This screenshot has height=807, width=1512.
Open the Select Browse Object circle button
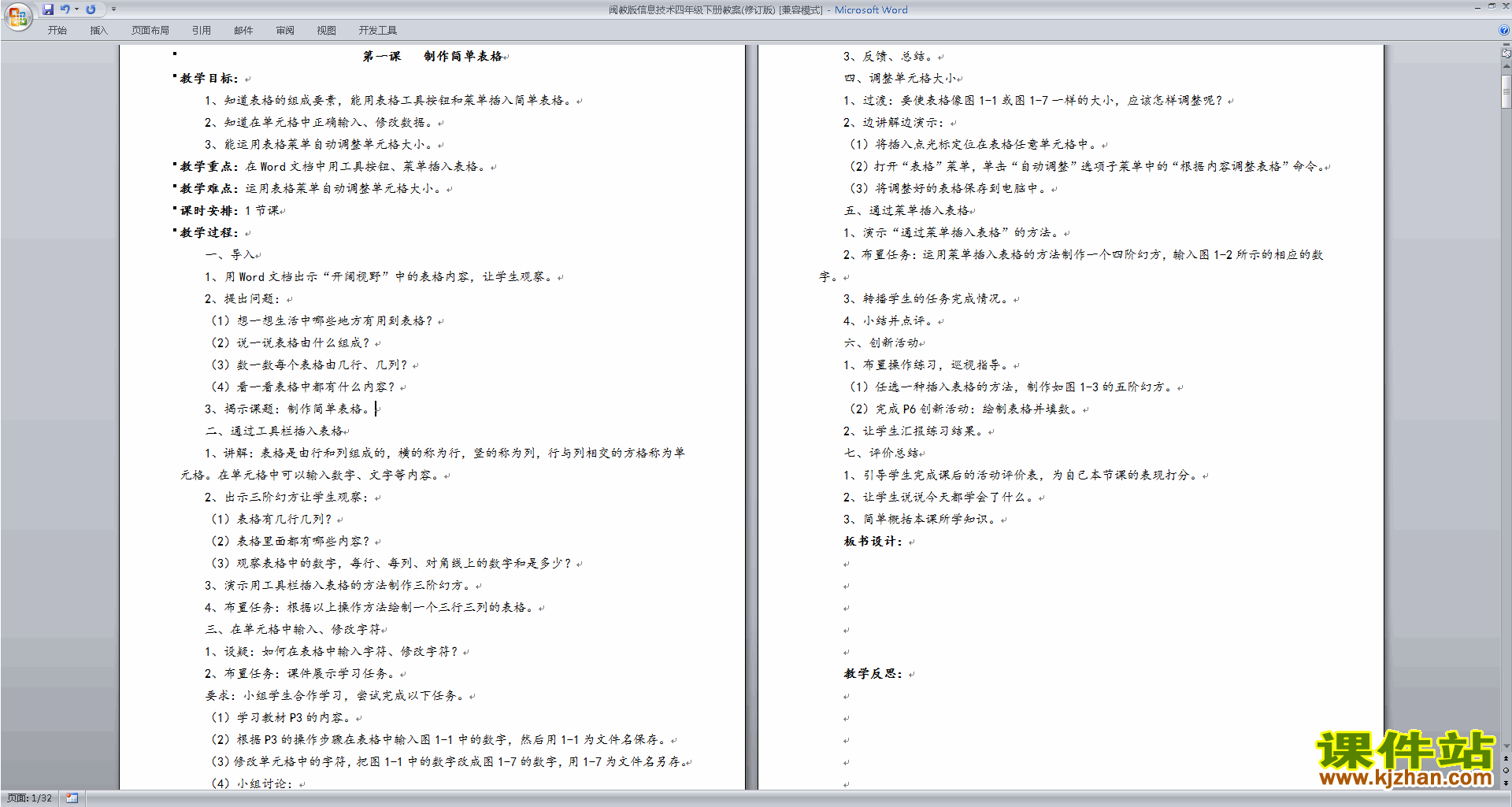click(x=1506, y=771)
